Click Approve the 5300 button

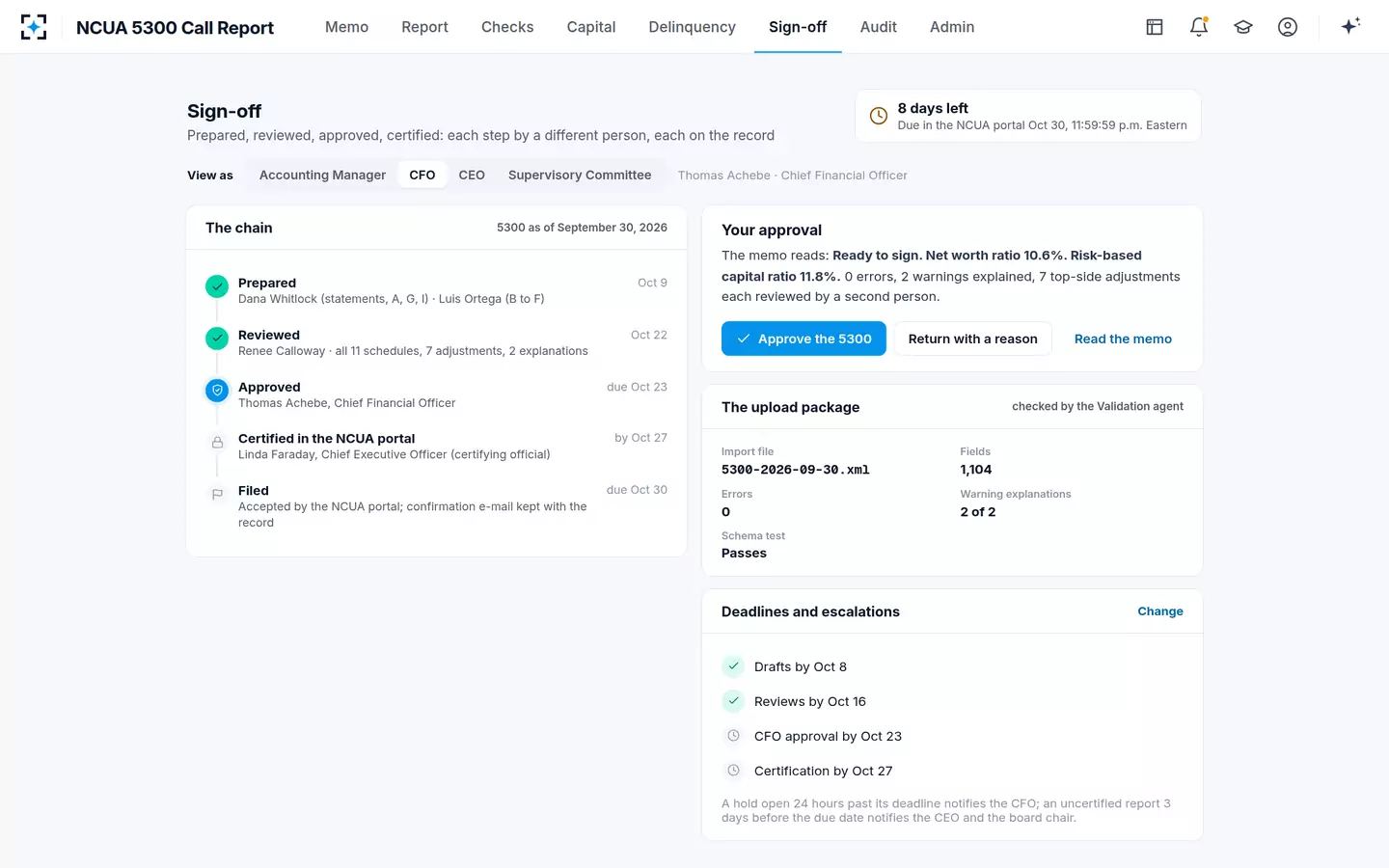(803, 339)
